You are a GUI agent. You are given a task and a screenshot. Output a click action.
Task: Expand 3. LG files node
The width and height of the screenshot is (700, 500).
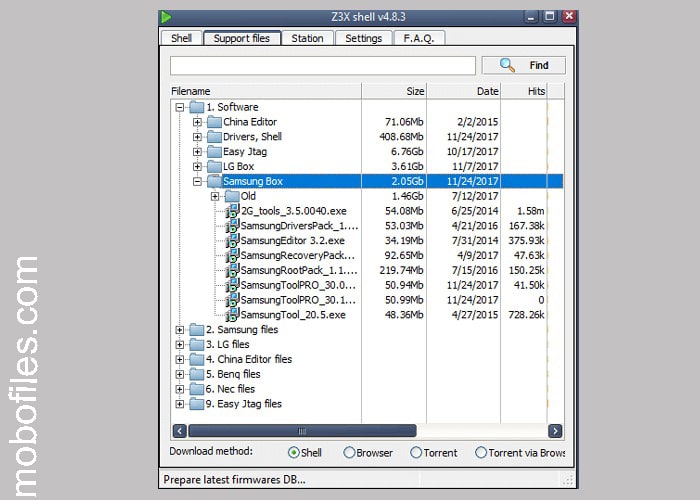click(x=179, y=345)
